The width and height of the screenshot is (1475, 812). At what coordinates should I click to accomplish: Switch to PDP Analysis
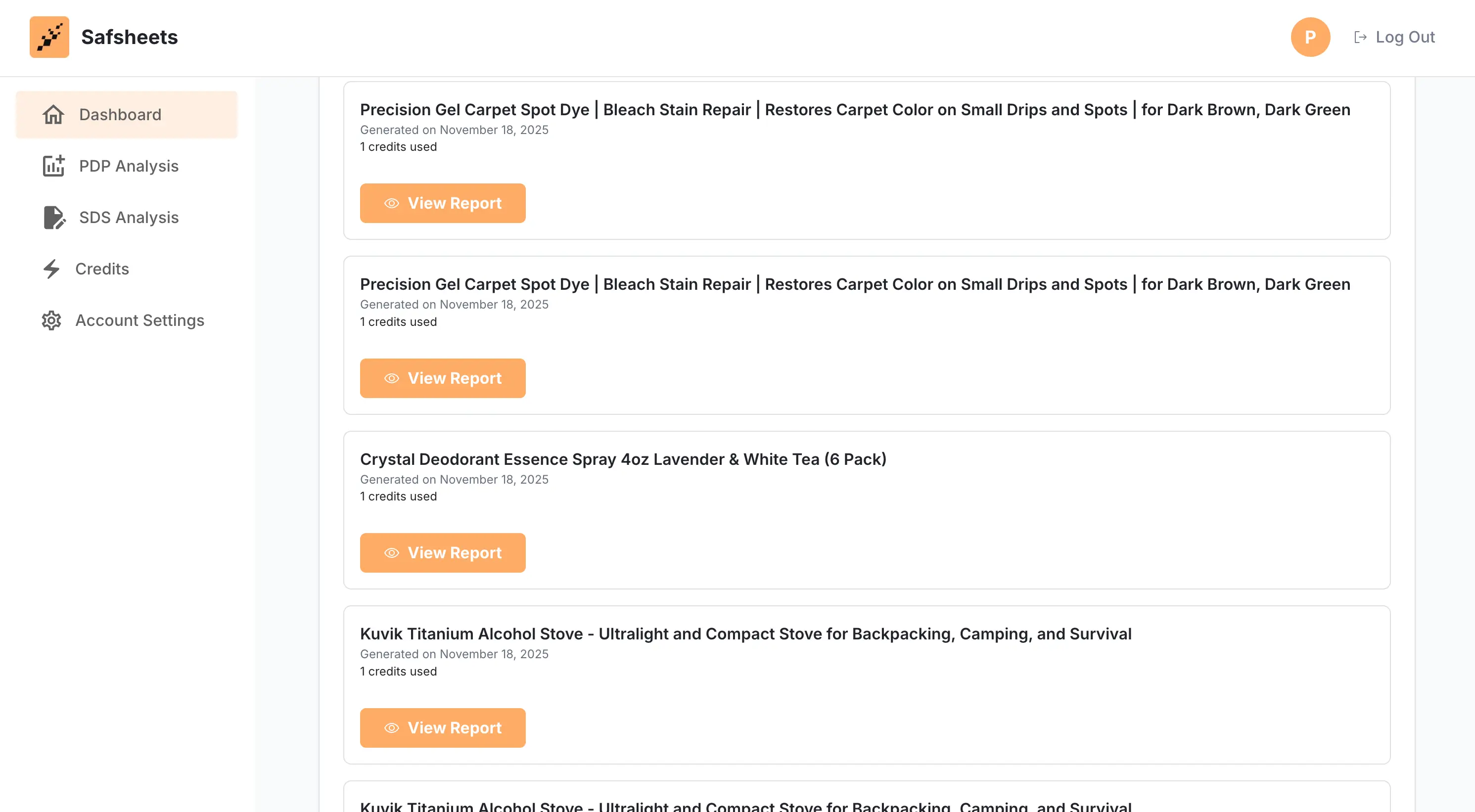click(128, 166)
